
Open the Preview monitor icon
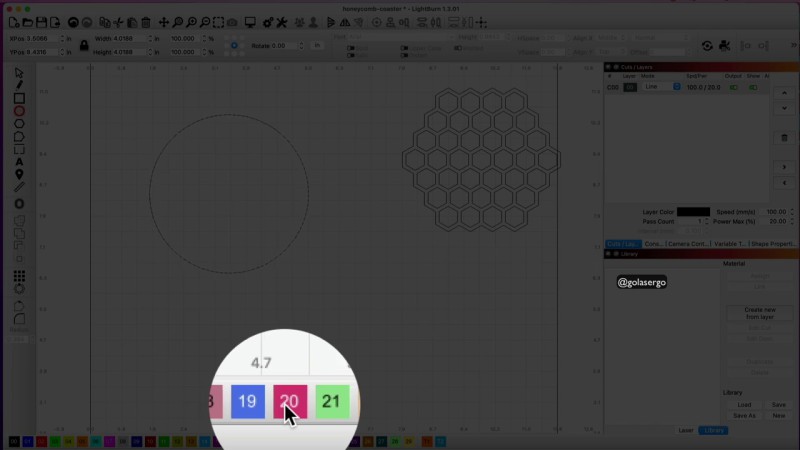[250, 22]
